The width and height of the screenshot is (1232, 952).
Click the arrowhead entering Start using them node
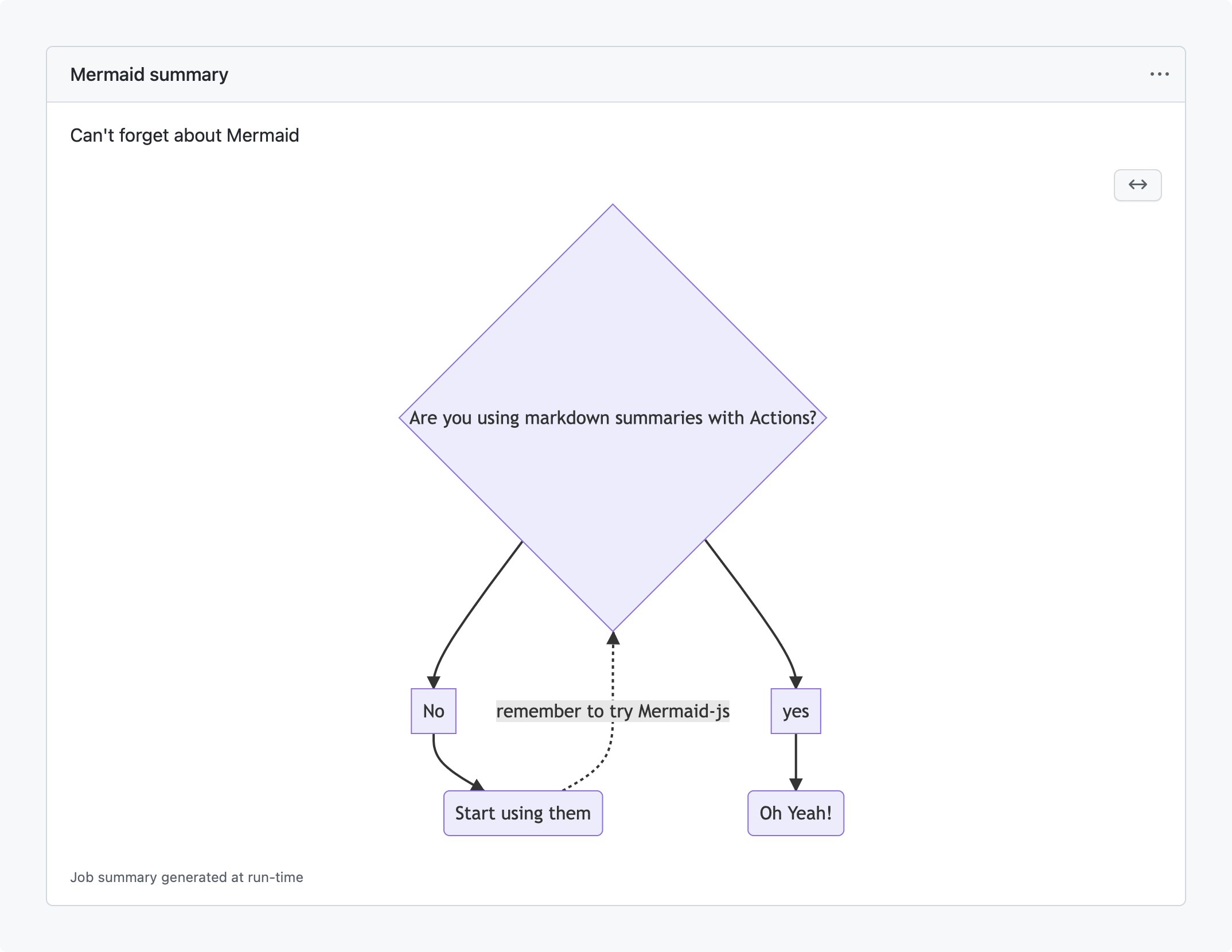coord(477,784)
